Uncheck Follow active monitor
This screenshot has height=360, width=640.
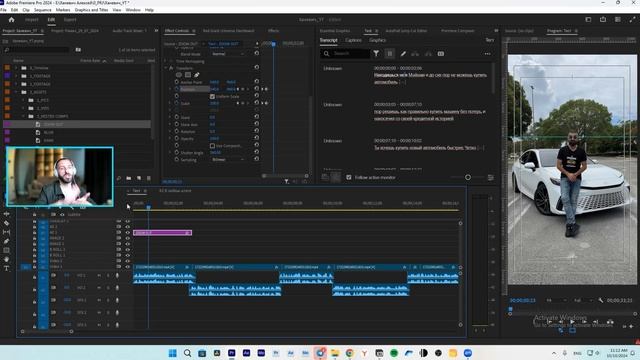click(349, 177)
